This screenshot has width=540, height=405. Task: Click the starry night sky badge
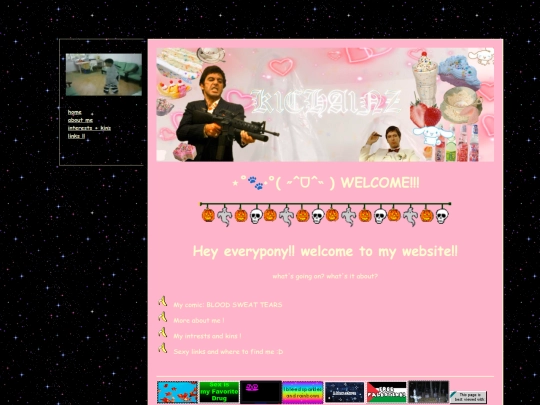point(344,392)
